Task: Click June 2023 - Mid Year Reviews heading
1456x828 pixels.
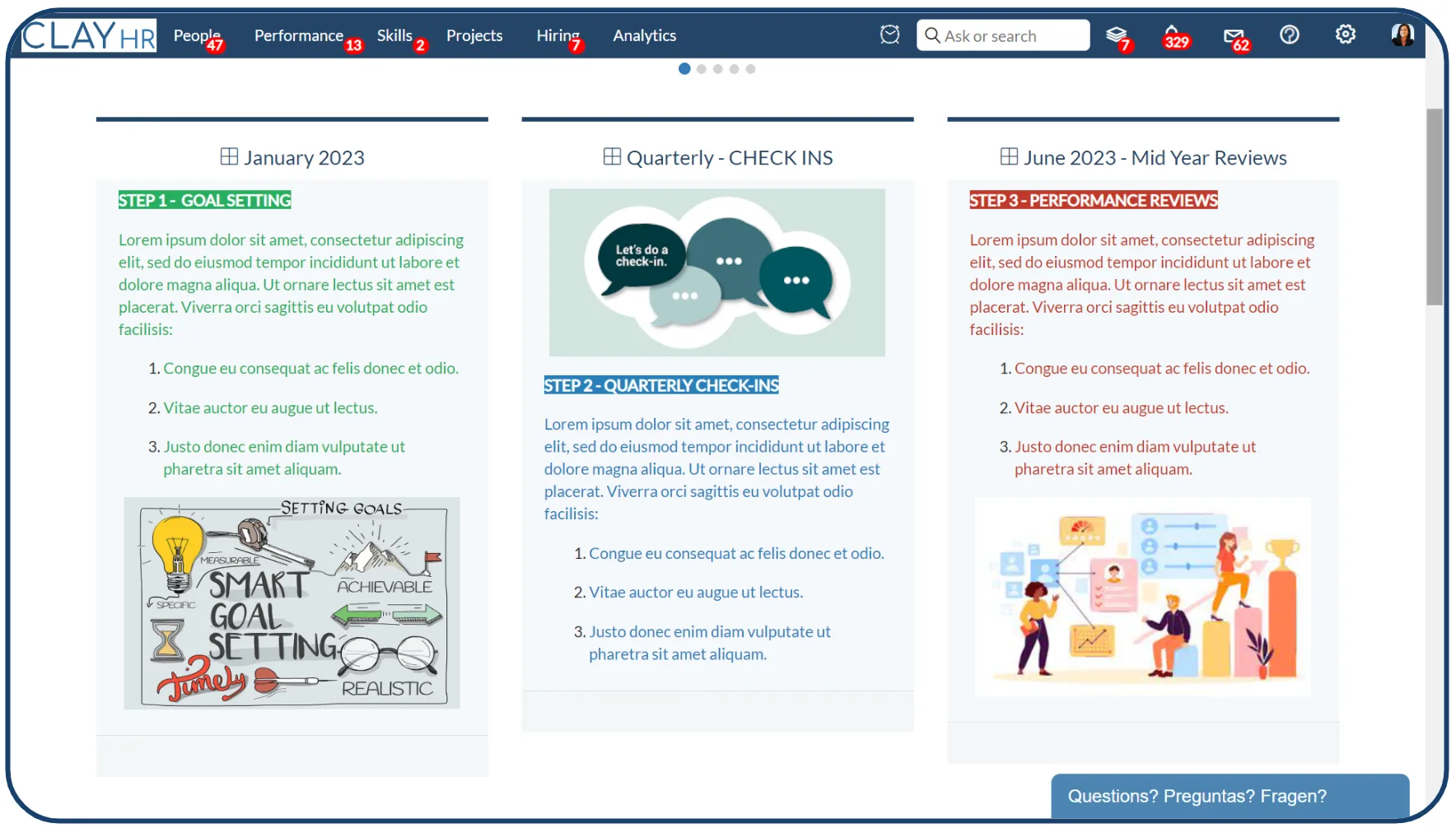Action: point(1155,158)
